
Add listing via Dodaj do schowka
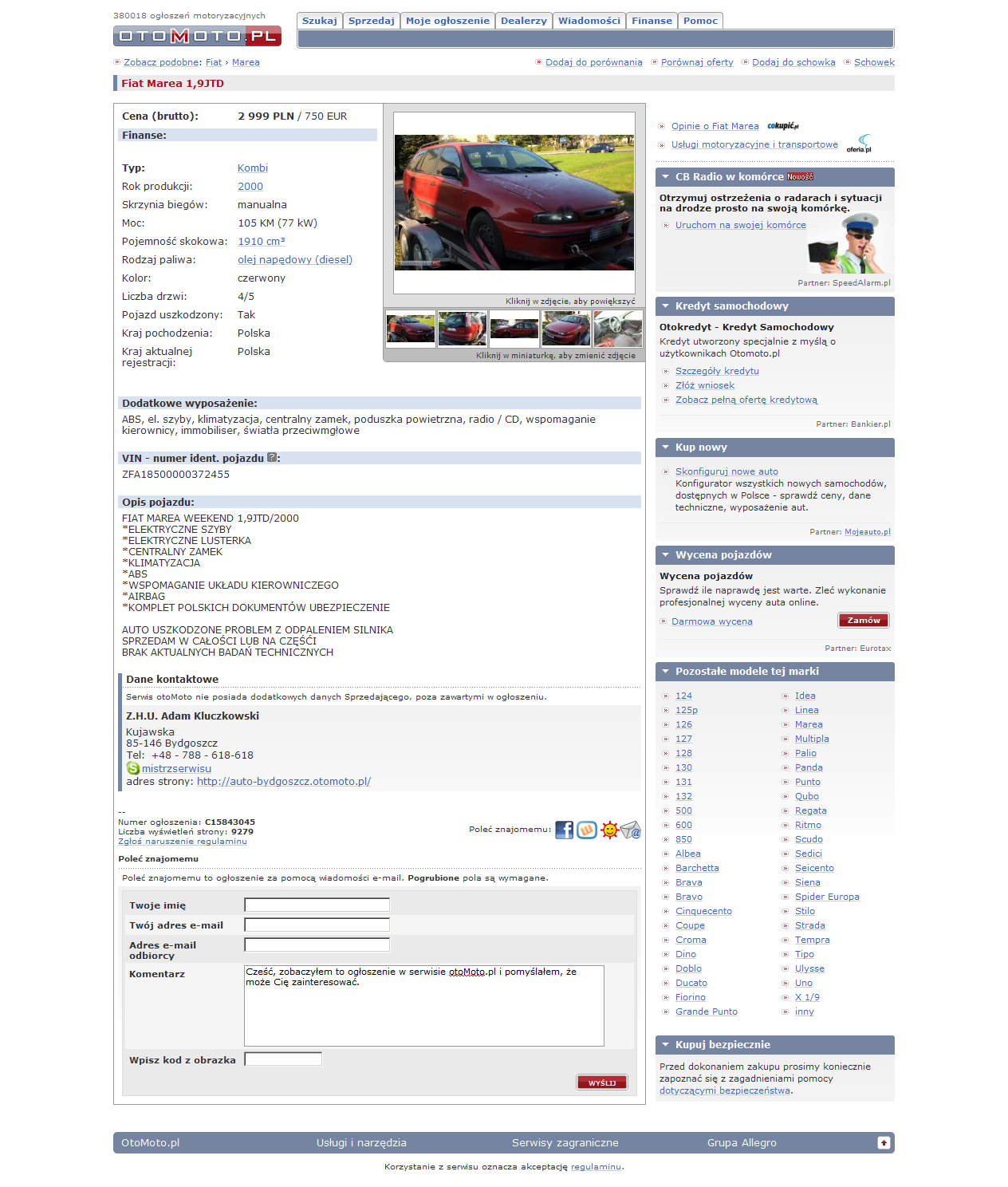(793, 62)
